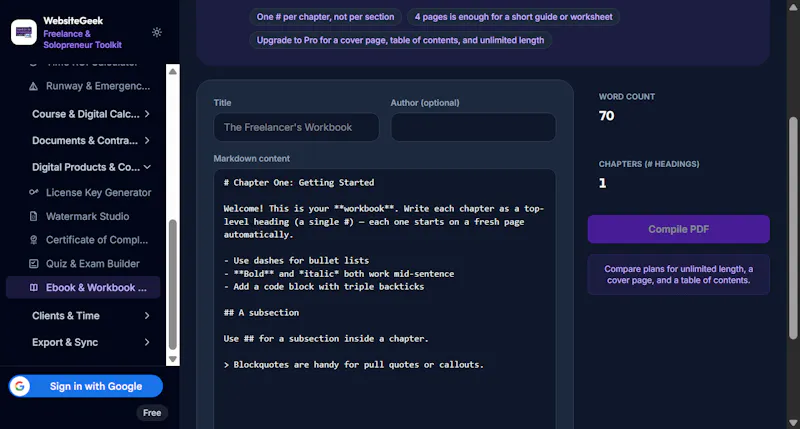This screenshot has width=800, height=429.
Task: Click Compile PDF button
Action: click(x=679, y=229)
